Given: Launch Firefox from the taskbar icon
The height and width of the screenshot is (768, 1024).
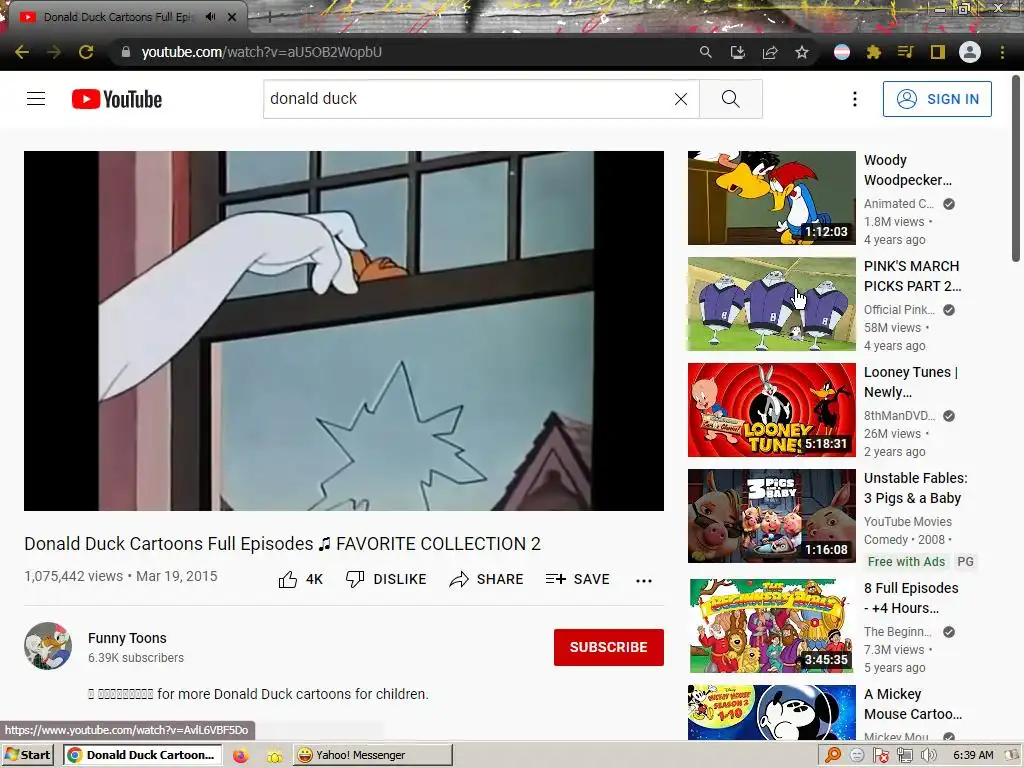Looking at the screenshot, I should click(x=240, y=756).
